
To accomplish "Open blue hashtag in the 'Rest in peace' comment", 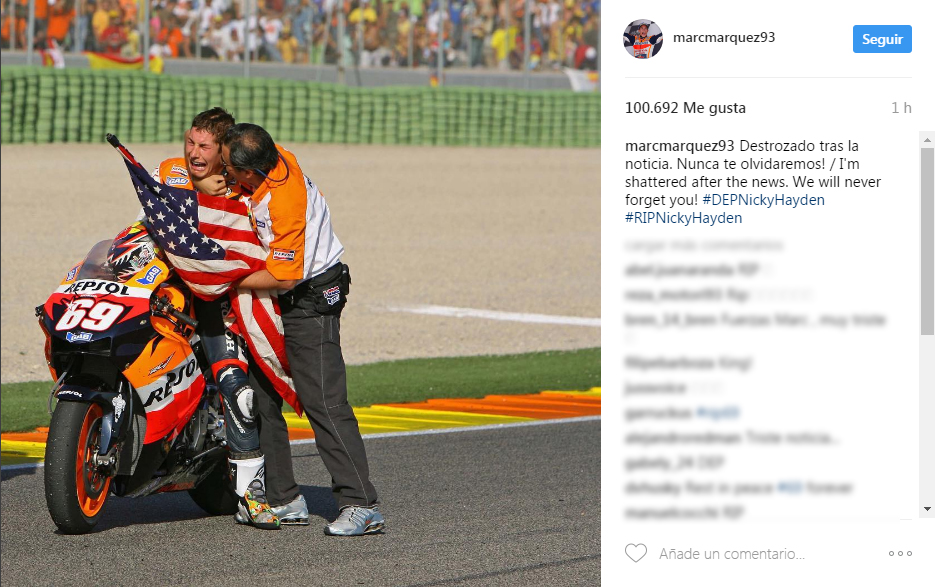I will point(790,487).
